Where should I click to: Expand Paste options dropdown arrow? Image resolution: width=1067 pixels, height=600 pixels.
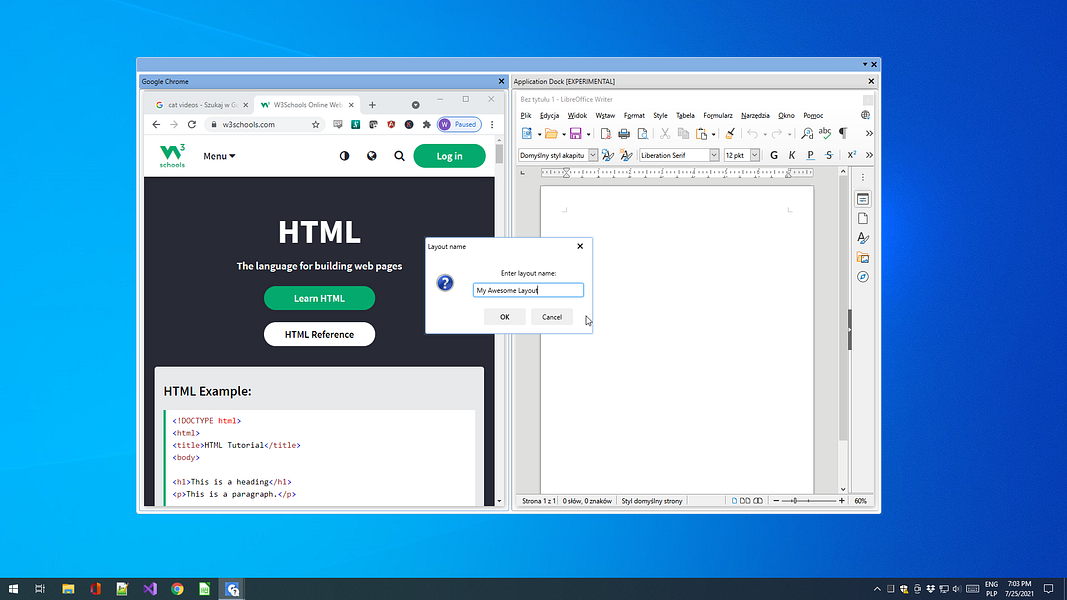[x=714, y=134]
